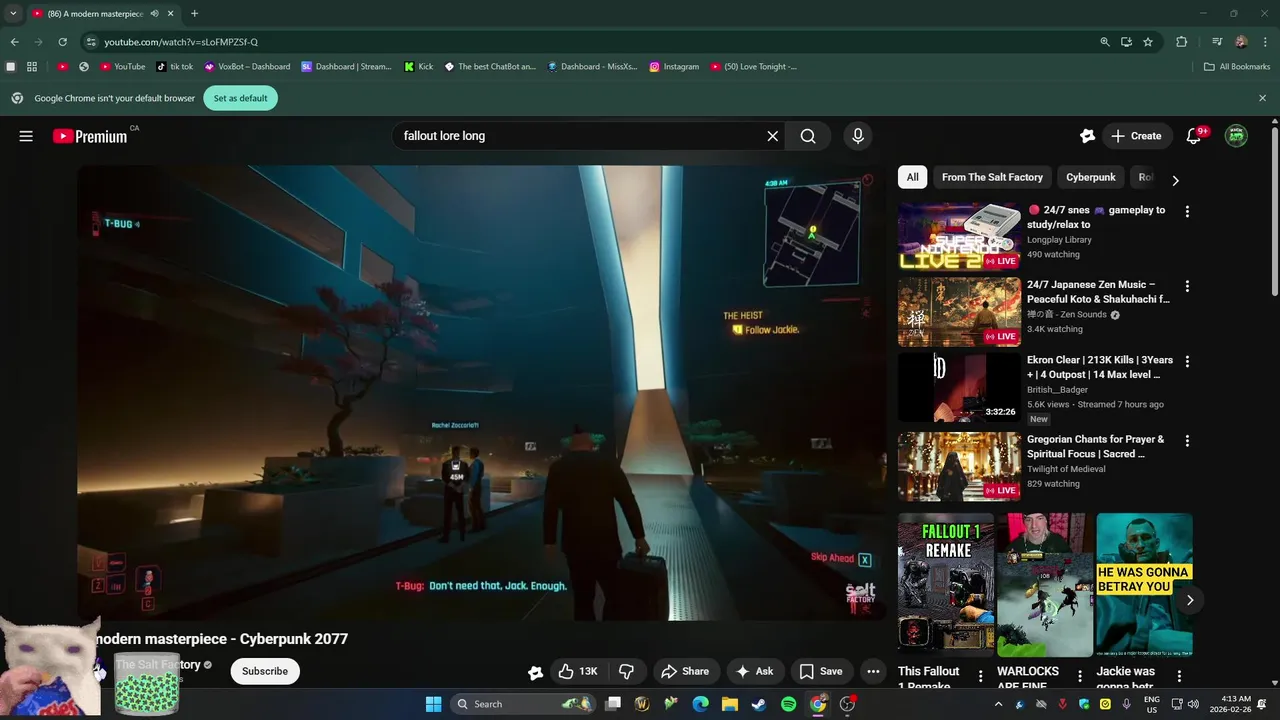Viewport: 1280px width, 720px height.
Task: Open Microsoft Edge from the taskbar
Action: click(701, 704)
